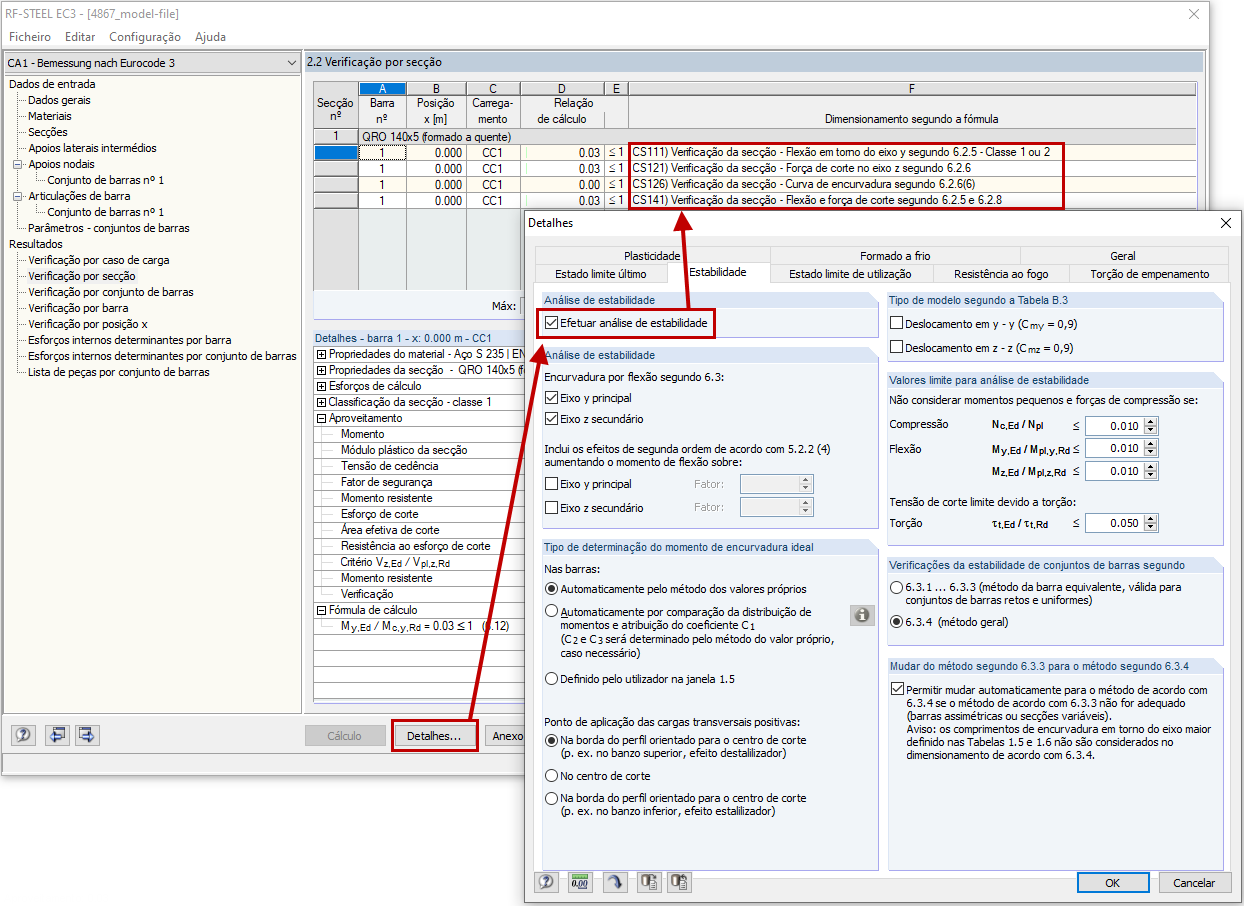
Task: Select load point with efeito destalilizador
Action: click(x=552, y=740)
